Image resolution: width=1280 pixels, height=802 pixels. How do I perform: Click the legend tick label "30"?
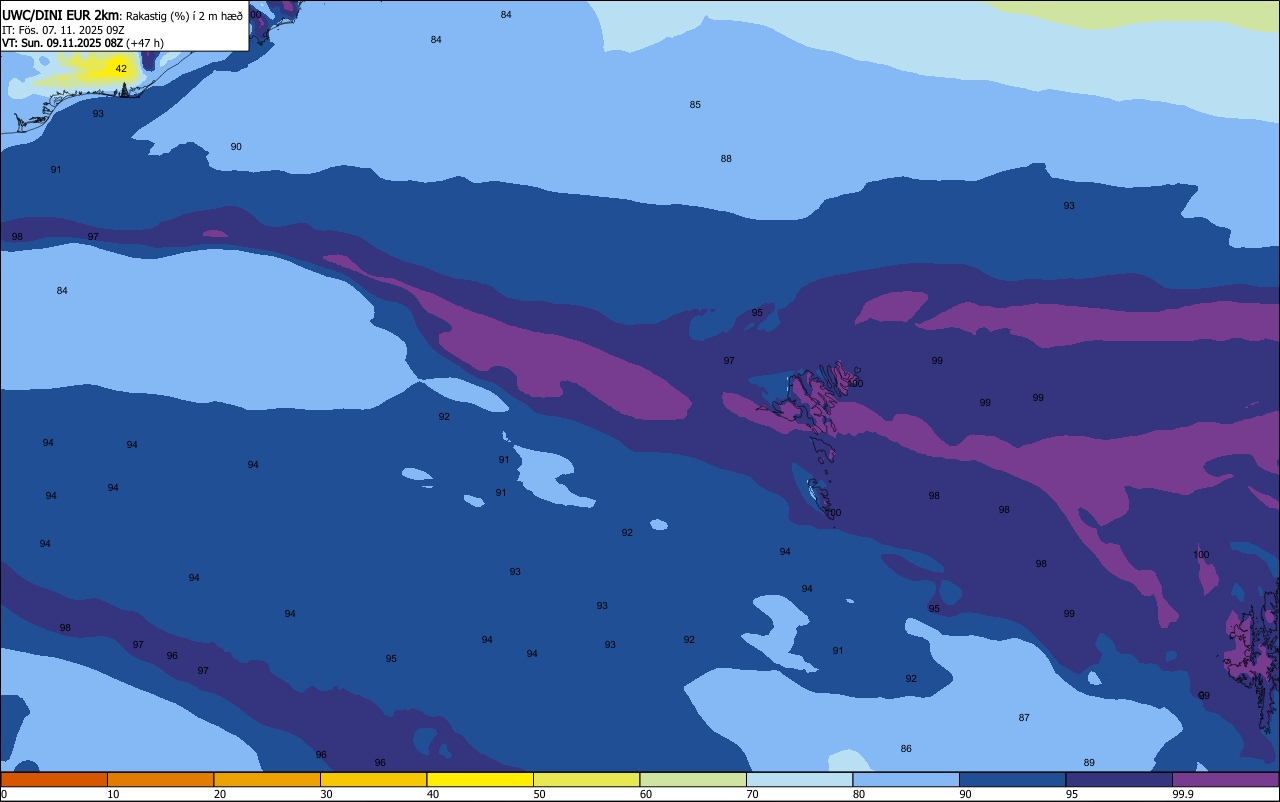[326, 794]
